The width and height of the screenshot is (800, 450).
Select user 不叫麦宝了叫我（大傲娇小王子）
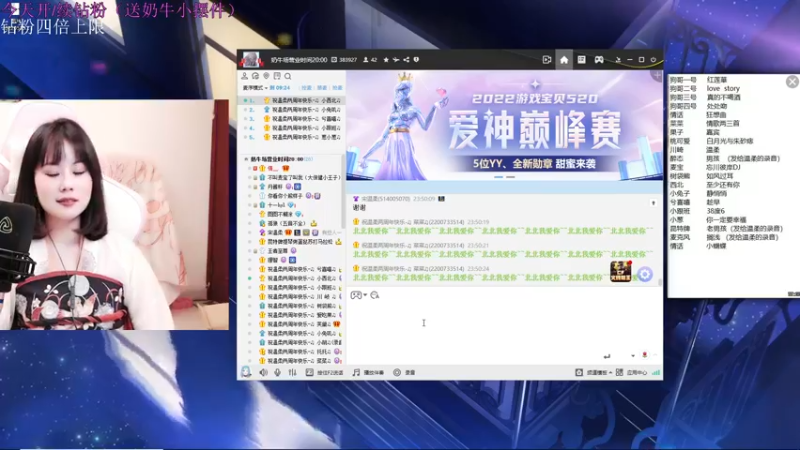point(304,178)
